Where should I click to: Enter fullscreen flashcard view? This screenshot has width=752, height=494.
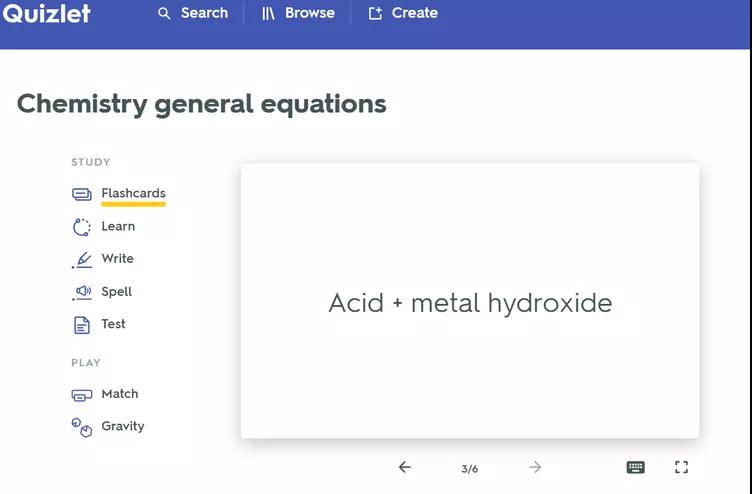point(681,467)
